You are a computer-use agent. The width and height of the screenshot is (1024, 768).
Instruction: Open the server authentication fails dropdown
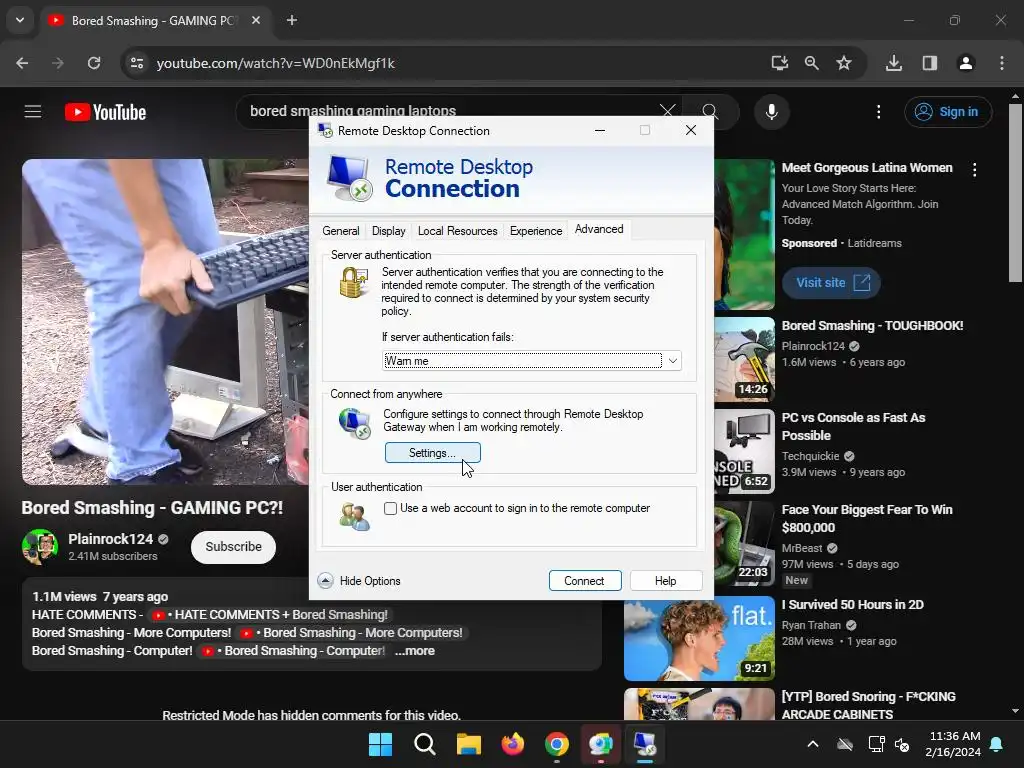[x=532, y=360]
